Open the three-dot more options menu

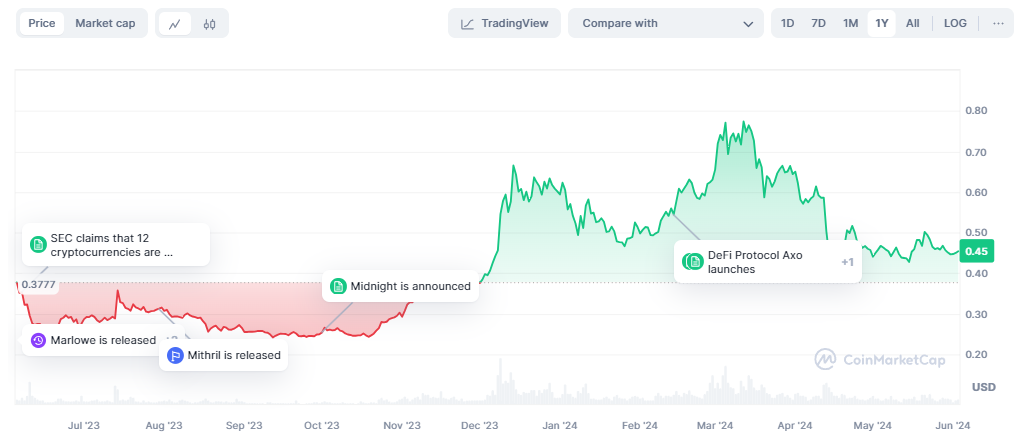click(x=998, y=23)
